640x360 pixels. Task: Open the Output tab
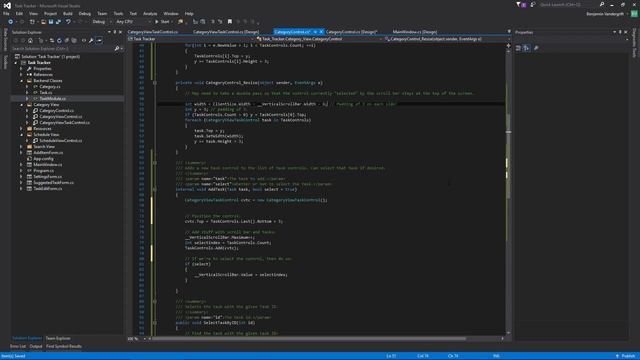[x=36, y=346]
